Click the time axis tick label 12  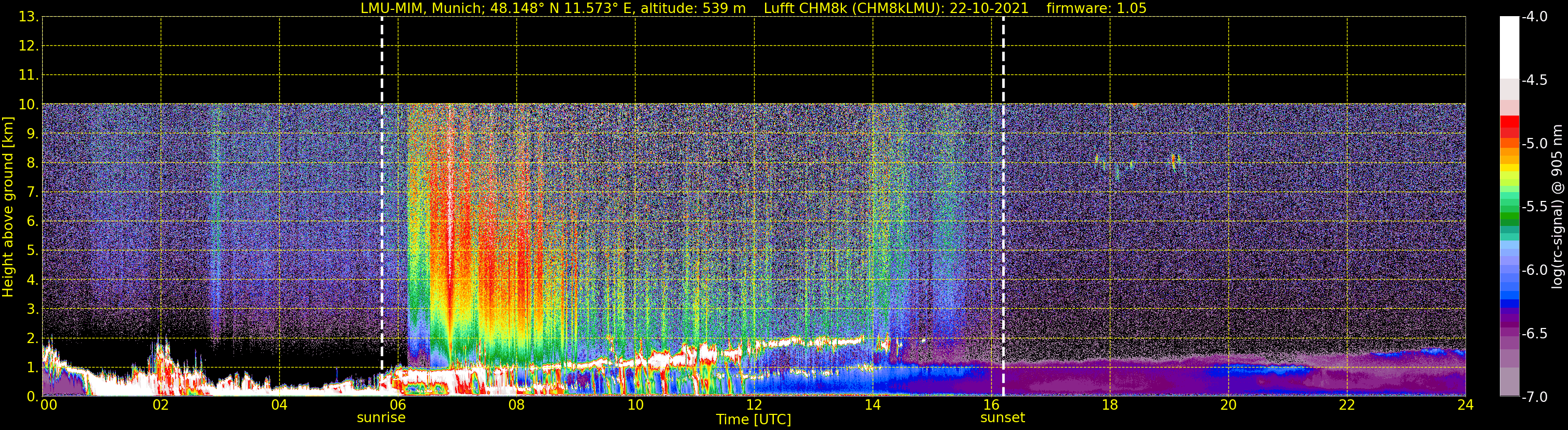pos(754,405)
